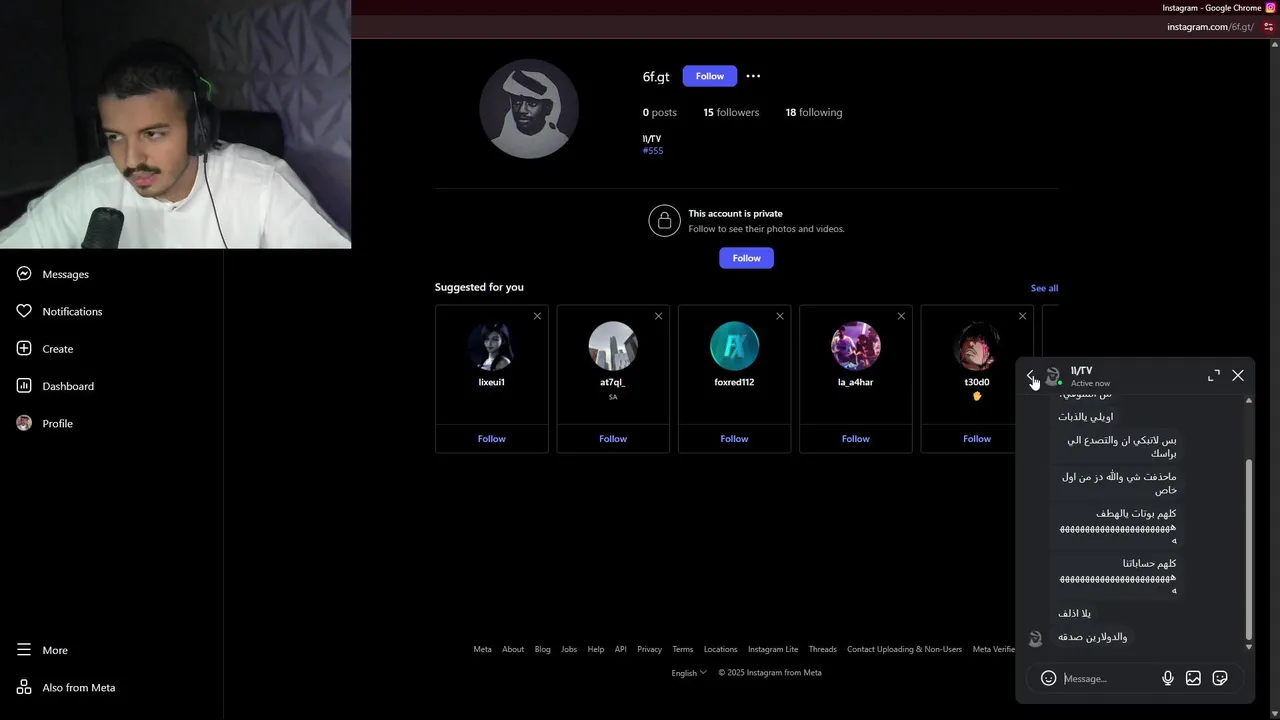Viewport: 1280px width, 720px height.
Task: Dismiss t30d0 suggestion card
Action: point(1022,316)
